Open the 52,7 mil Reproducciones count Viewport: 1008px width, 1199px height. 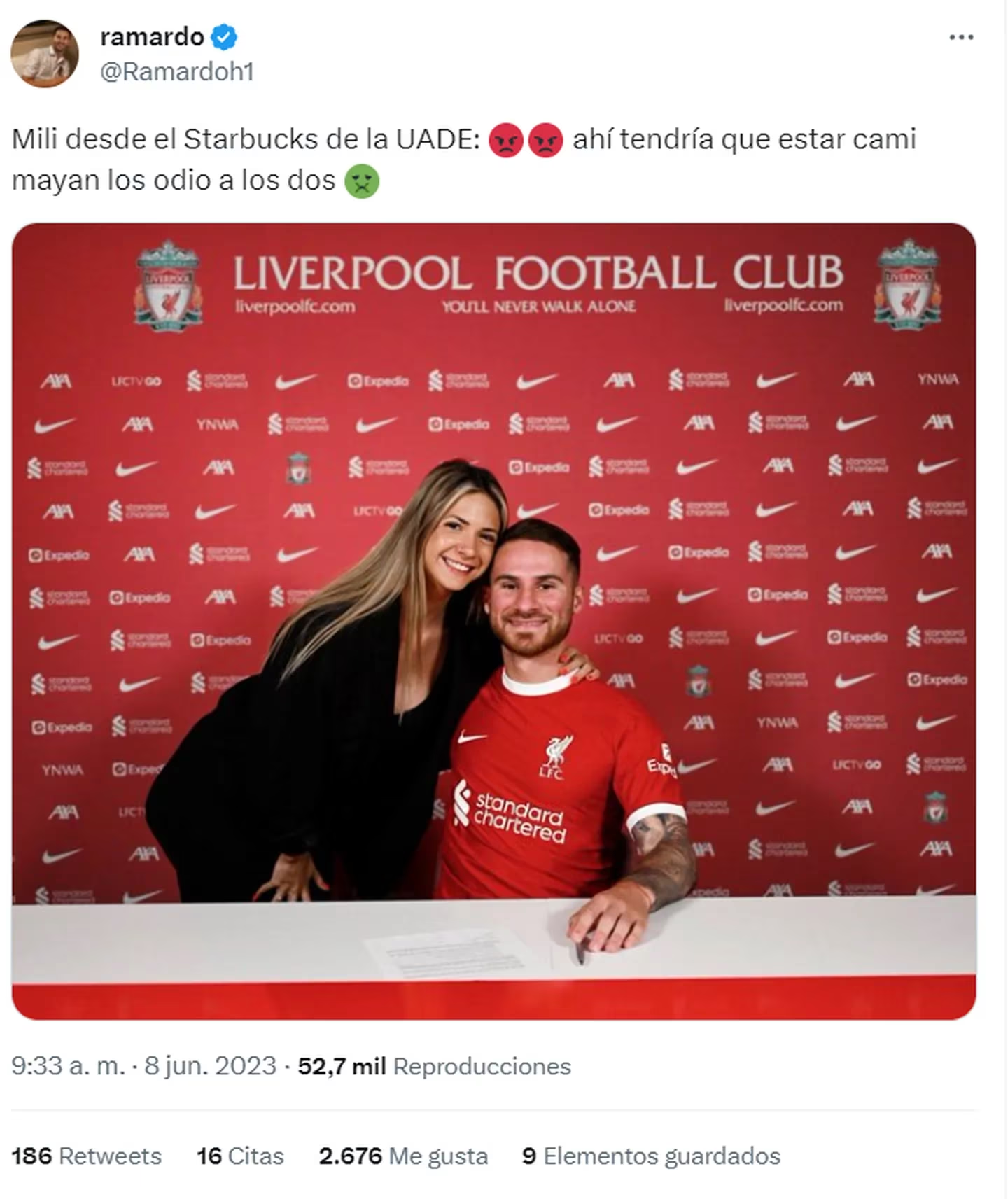434,1066
